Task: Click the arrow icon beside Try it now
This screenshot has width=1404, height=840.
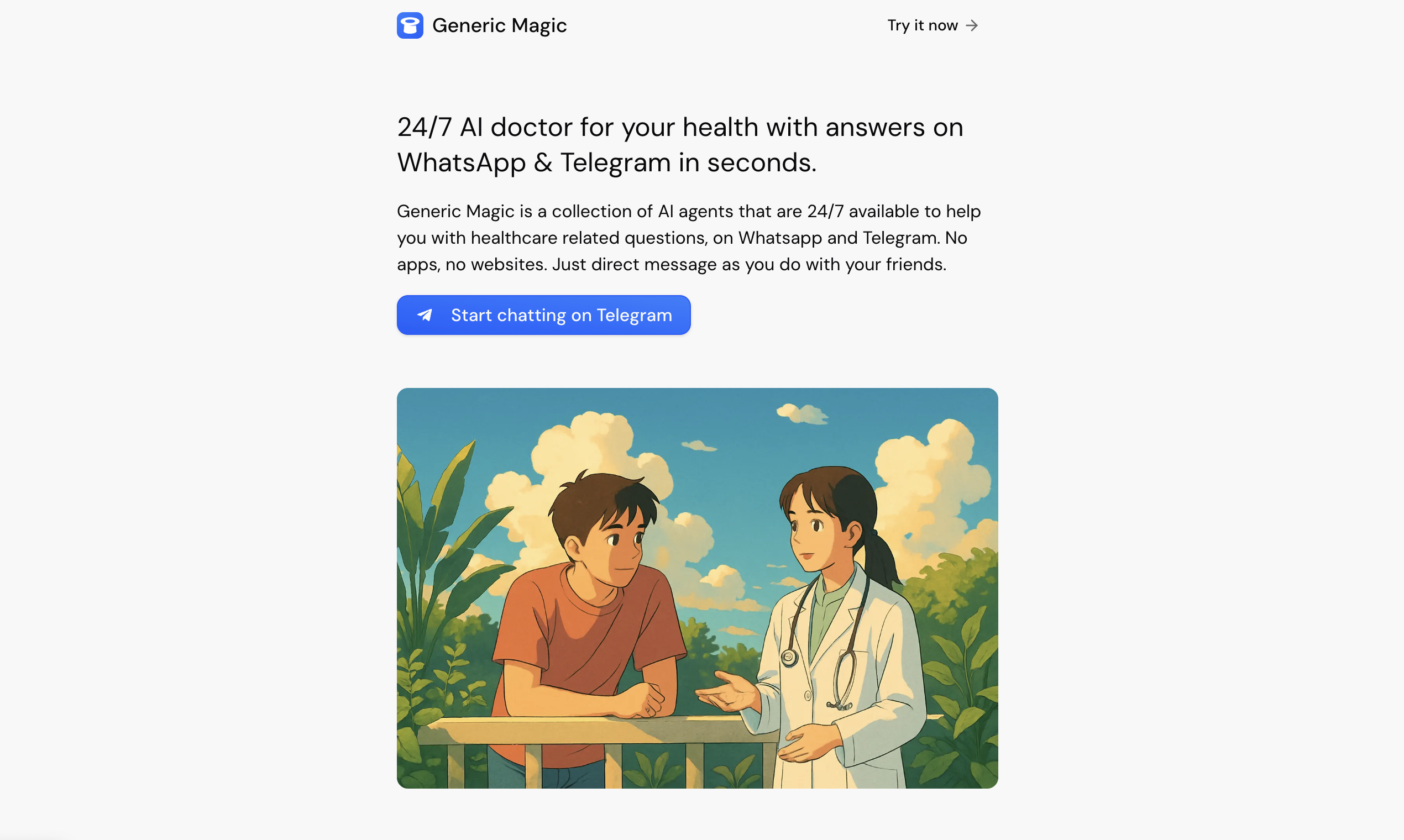Action: click(972, 25)
